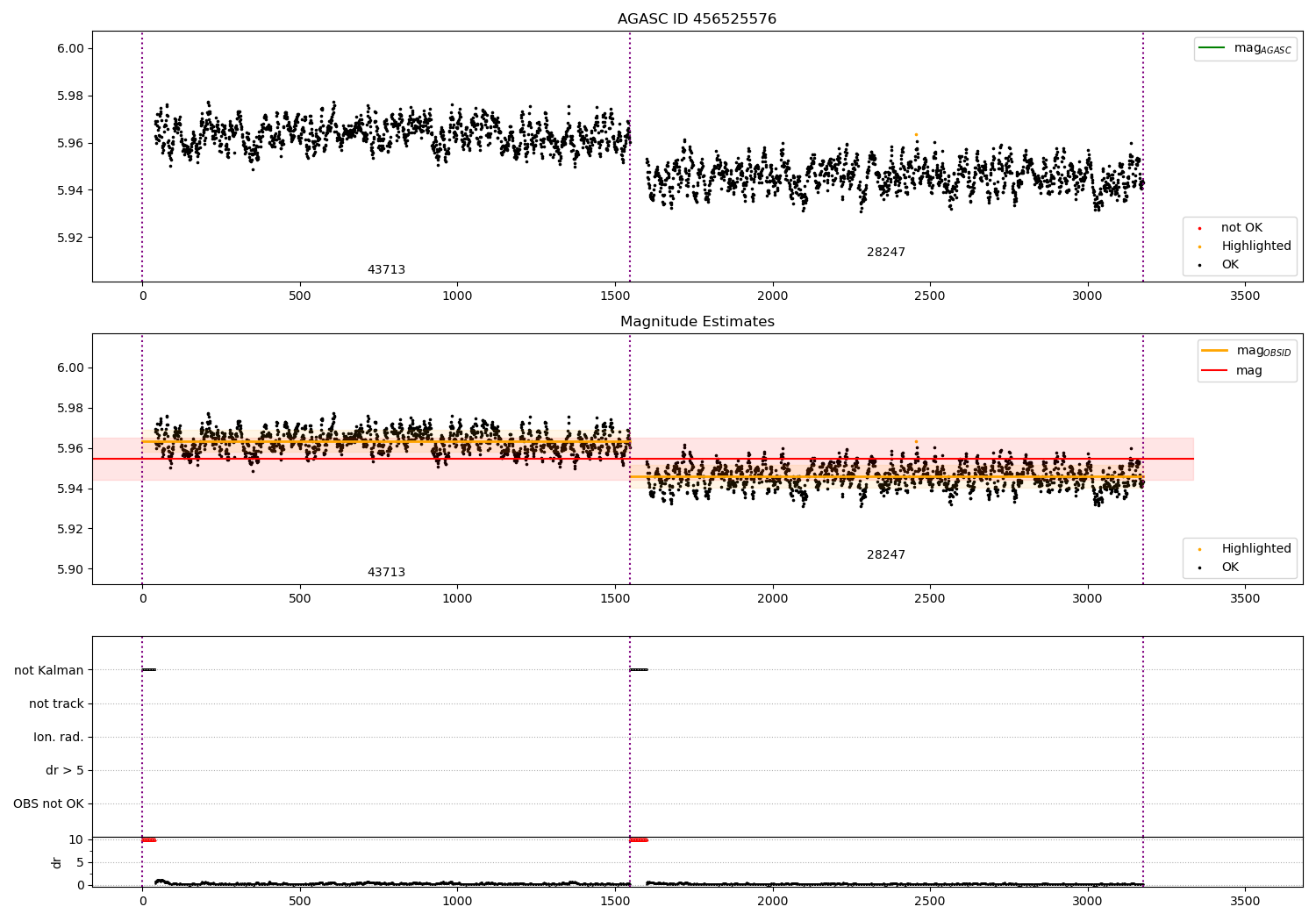Click the "not track" axis label
The image size is (1316, 921).
pos(56,704)
